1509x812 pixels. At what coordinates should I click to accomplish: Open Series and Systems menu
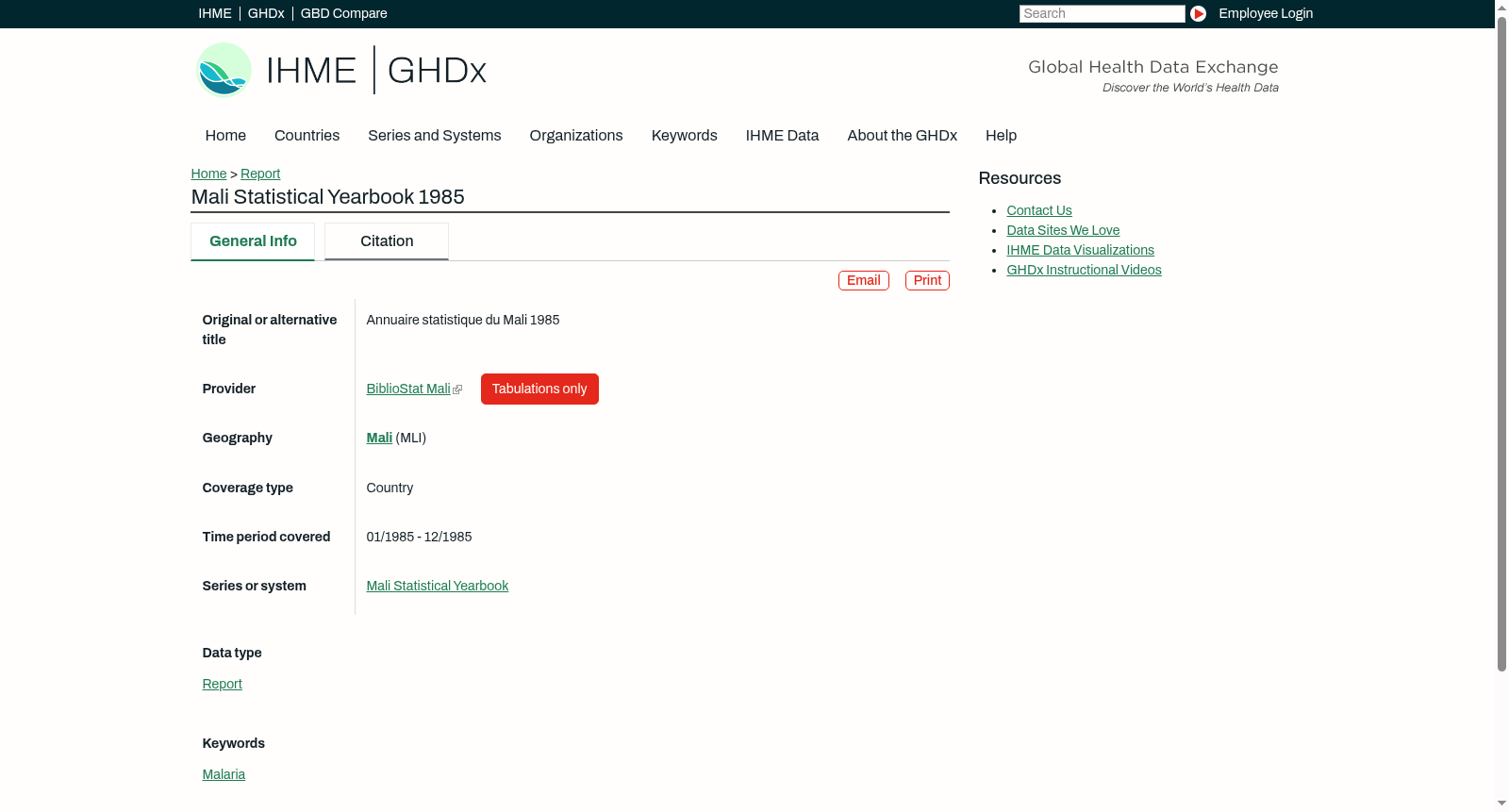[x=434, y=136]
